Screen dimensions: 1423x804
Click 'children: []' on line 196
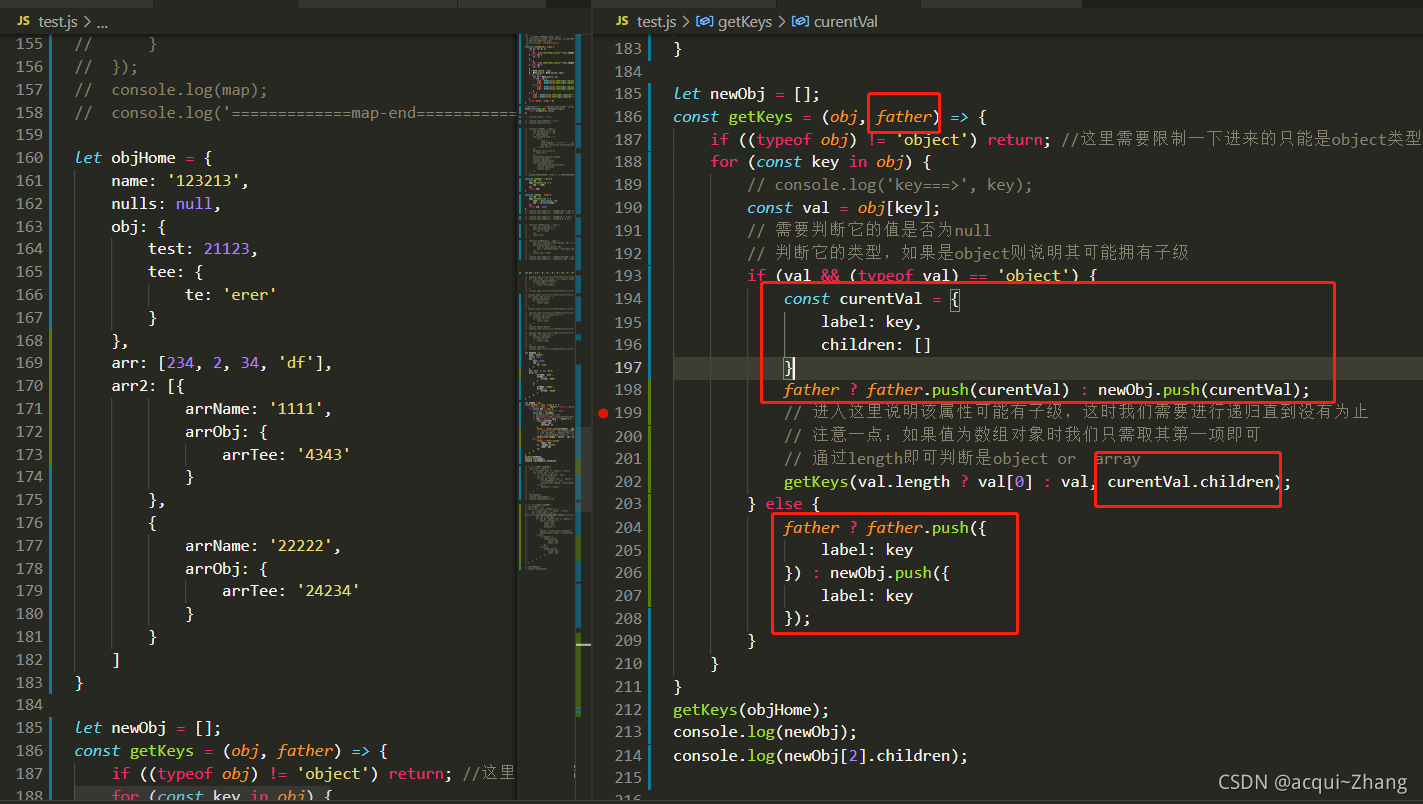[876, 345]
